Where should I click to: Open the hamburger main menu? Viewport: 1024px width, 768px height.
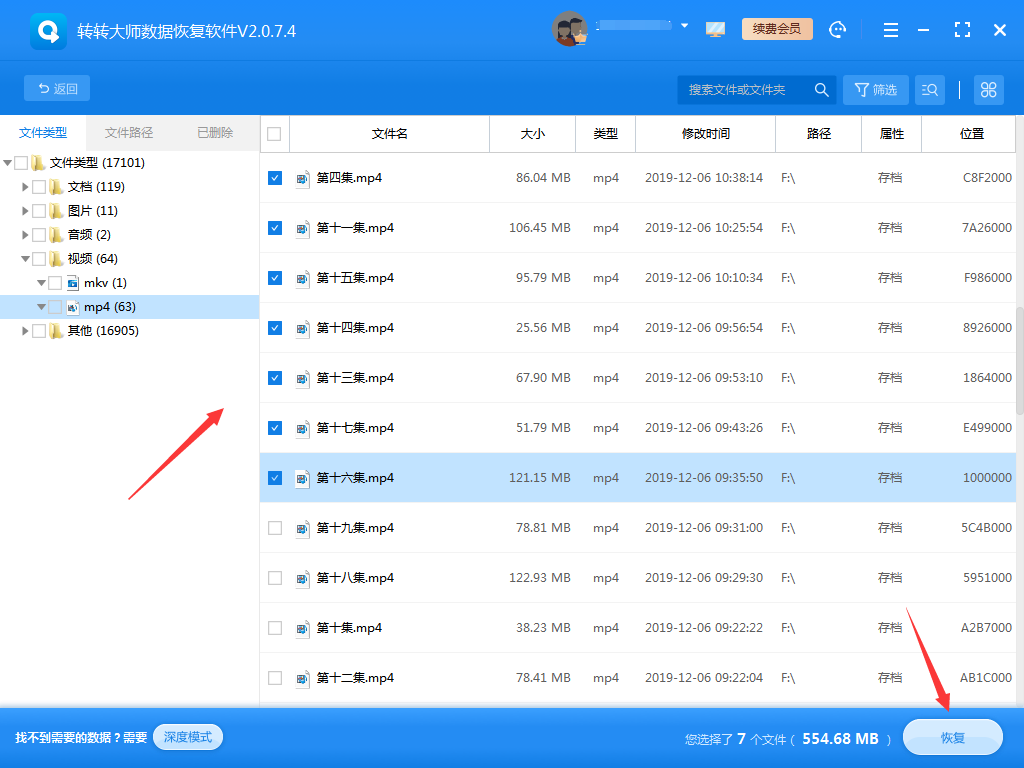tap(891, 30)
